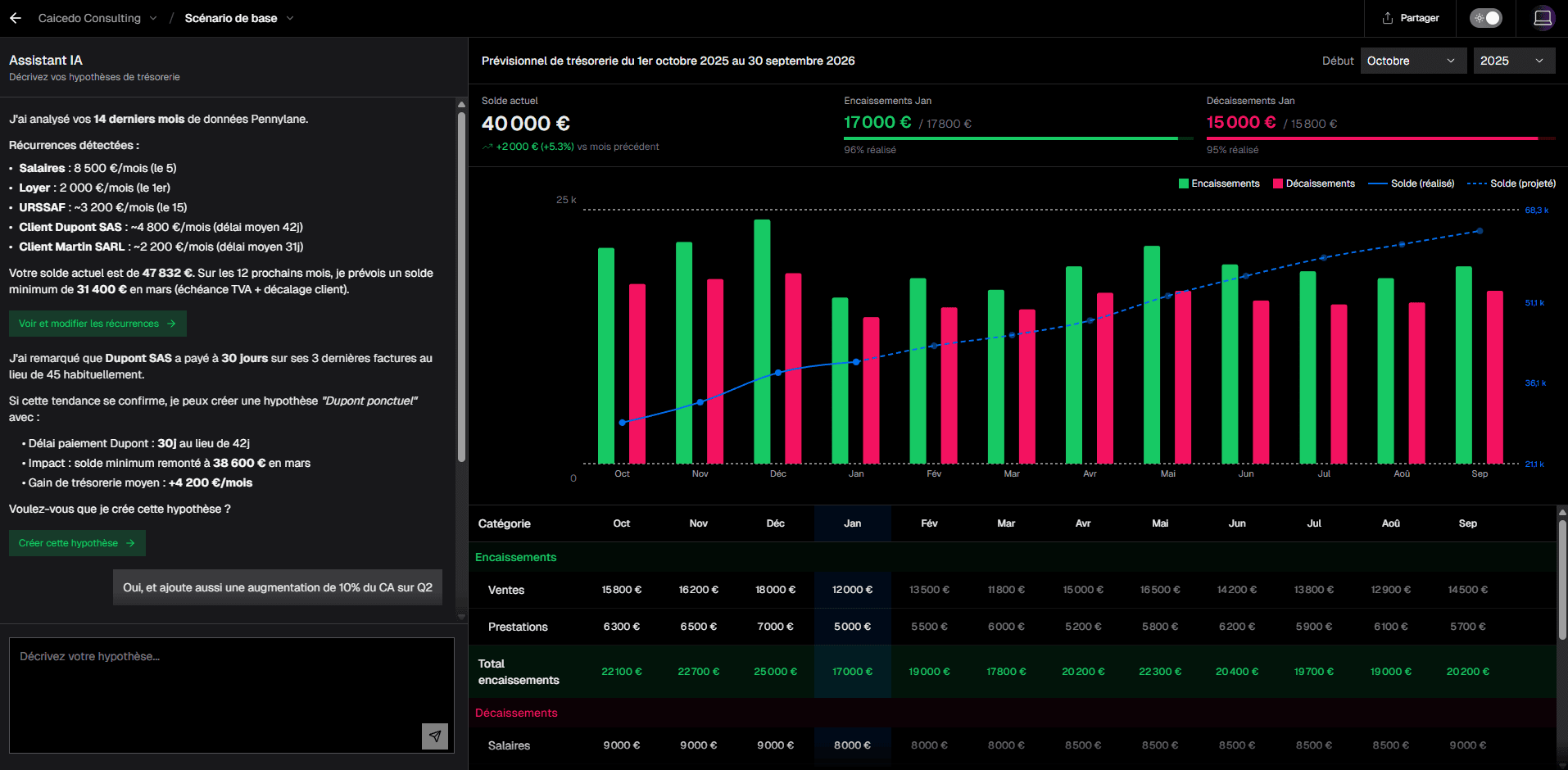Click the back arrow to exit the scenario
The width and height of the screenshot is (1568, 770).
coord(16,17)
